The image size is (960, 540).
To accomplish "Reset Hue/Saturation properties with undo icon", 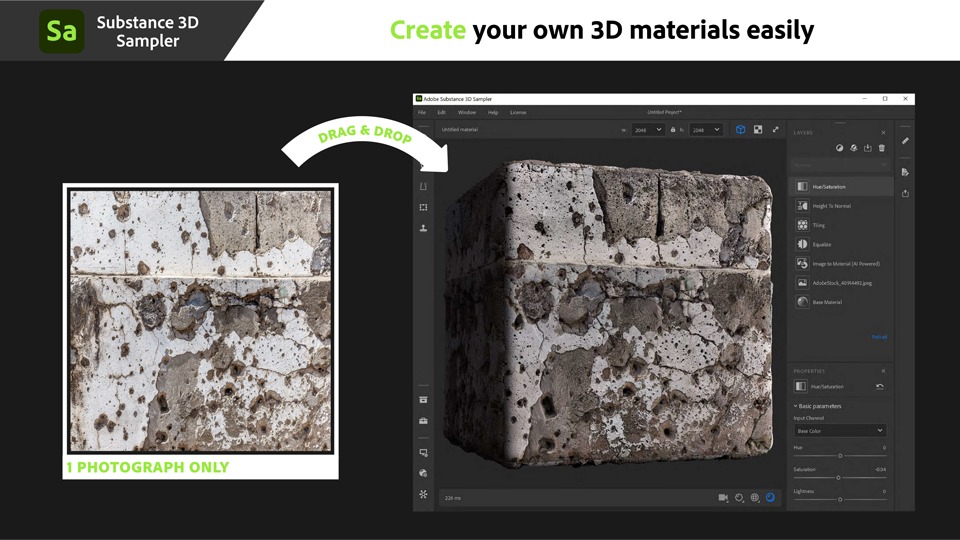I will coord(880,386).
